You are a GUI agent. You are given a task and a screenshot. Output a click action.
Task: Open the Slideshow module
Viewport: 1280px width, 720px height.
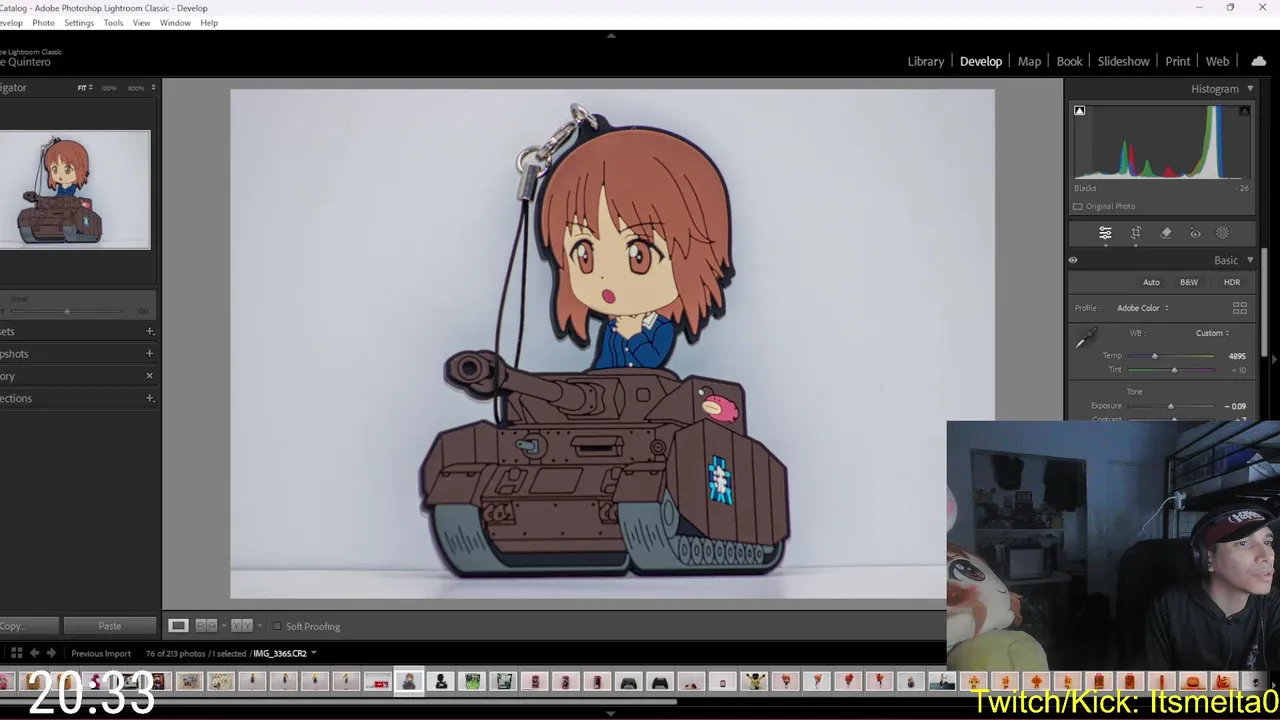click(1124, 61)
